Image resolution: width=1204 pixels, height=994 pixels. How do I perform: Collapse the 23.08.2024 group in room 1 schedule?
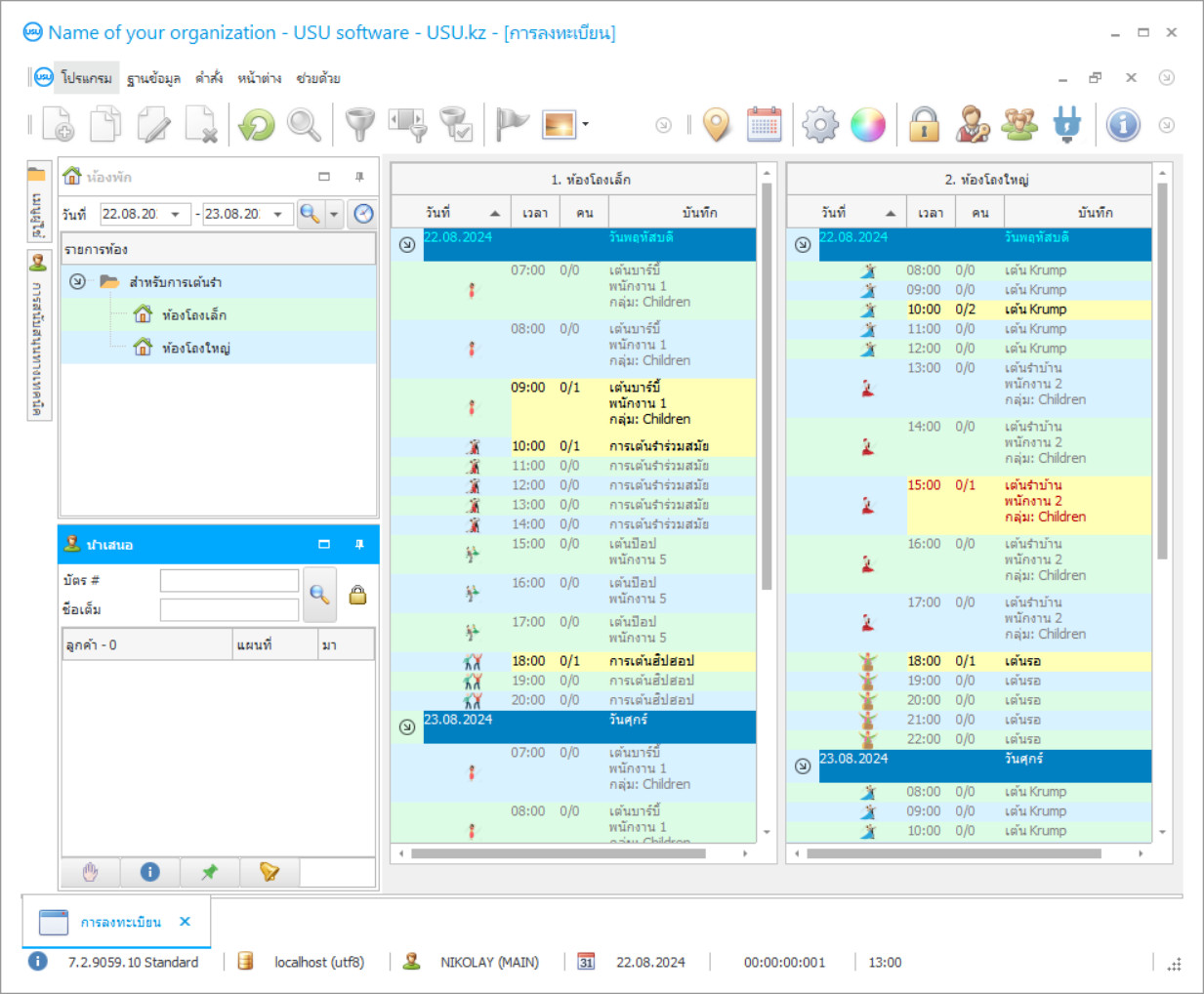coord(407,727)
